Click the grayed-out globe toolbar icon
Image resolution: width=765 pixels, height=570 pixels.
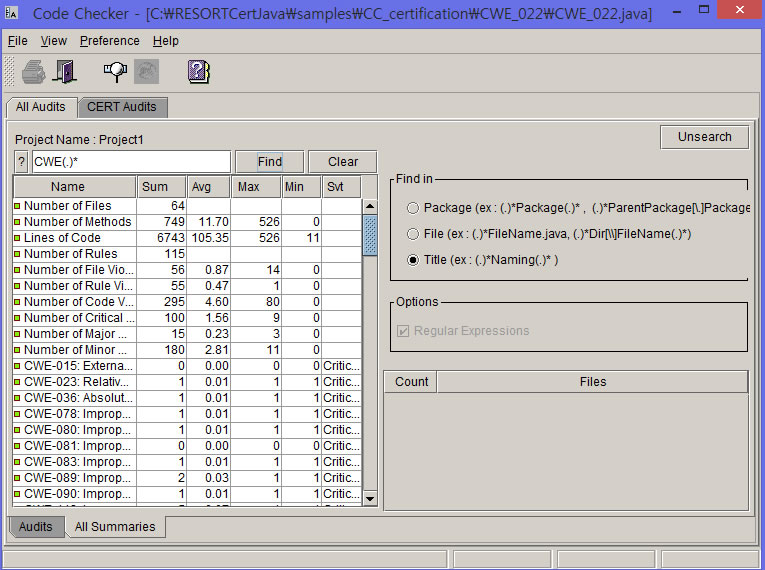(x=146, y=72)
